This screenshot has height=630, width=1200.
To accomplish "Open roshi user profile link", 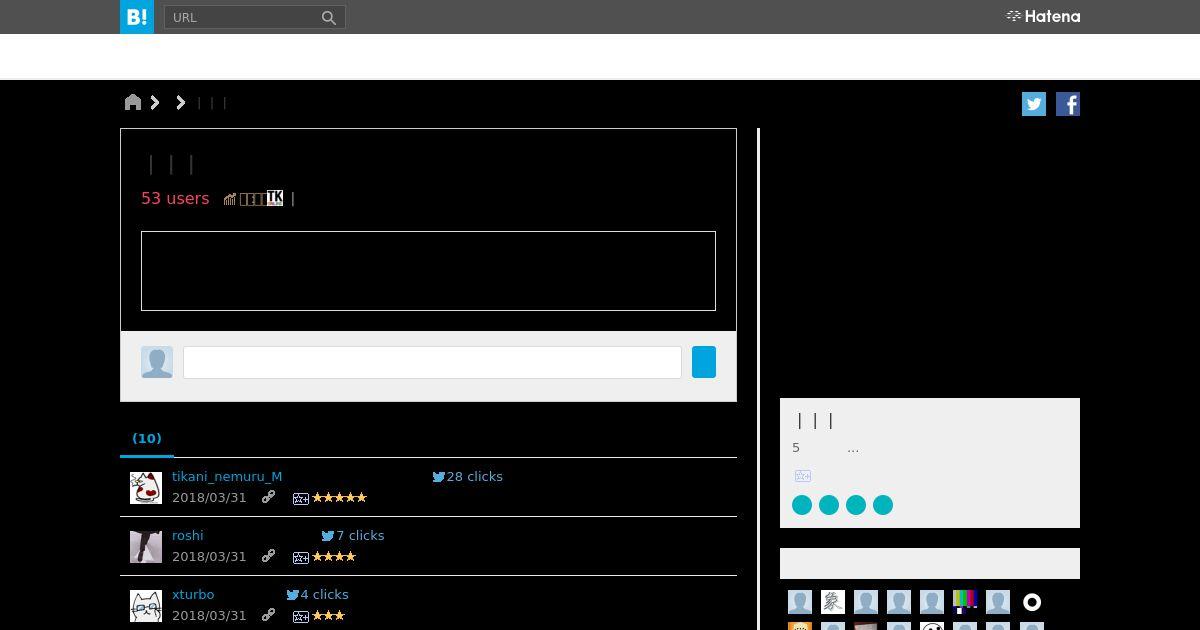I will [x=188, y=535].
